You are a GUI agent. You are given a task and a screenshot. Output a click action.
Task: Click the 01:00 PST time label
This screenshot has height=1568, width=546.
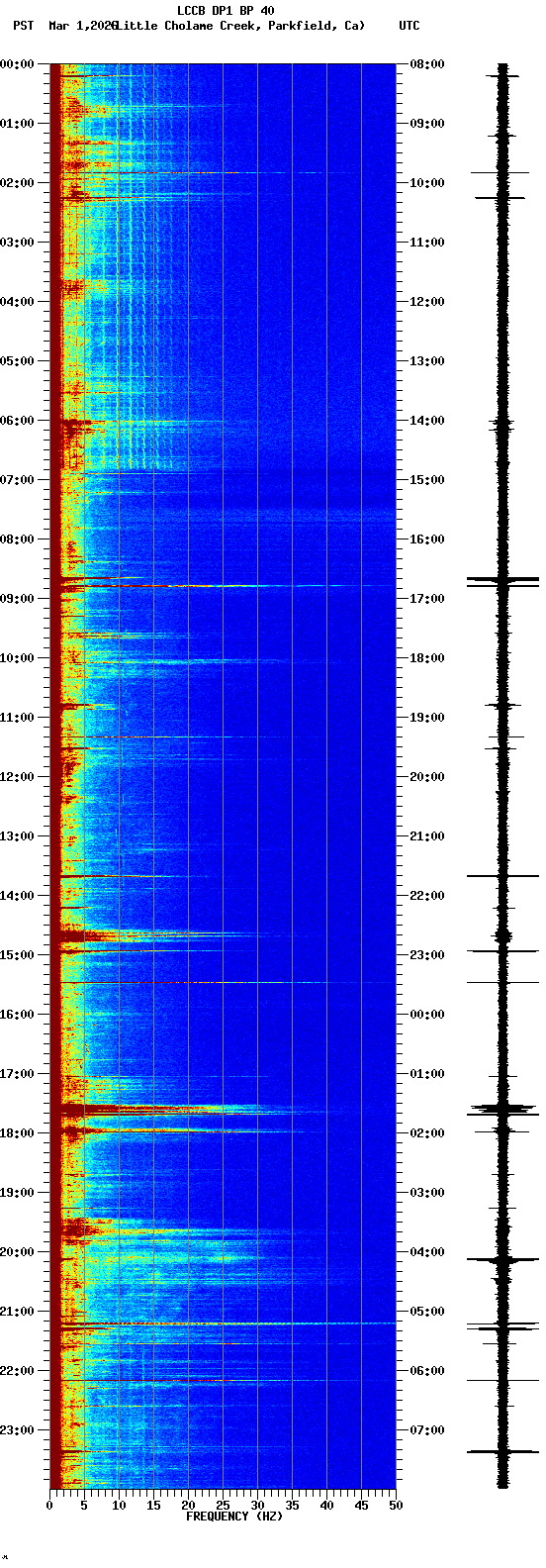(17, 124)
